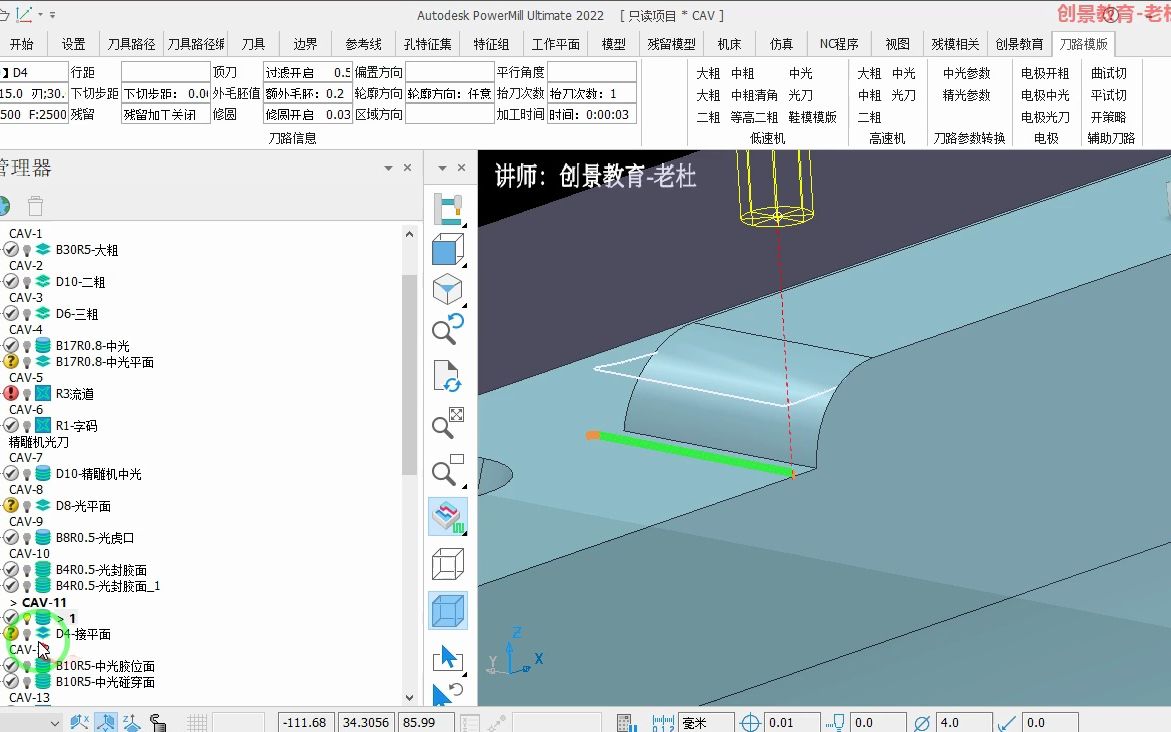The image size is (1171, 732).
Task: Open the NC程序 ribbon tab
Action: point(839,44)
